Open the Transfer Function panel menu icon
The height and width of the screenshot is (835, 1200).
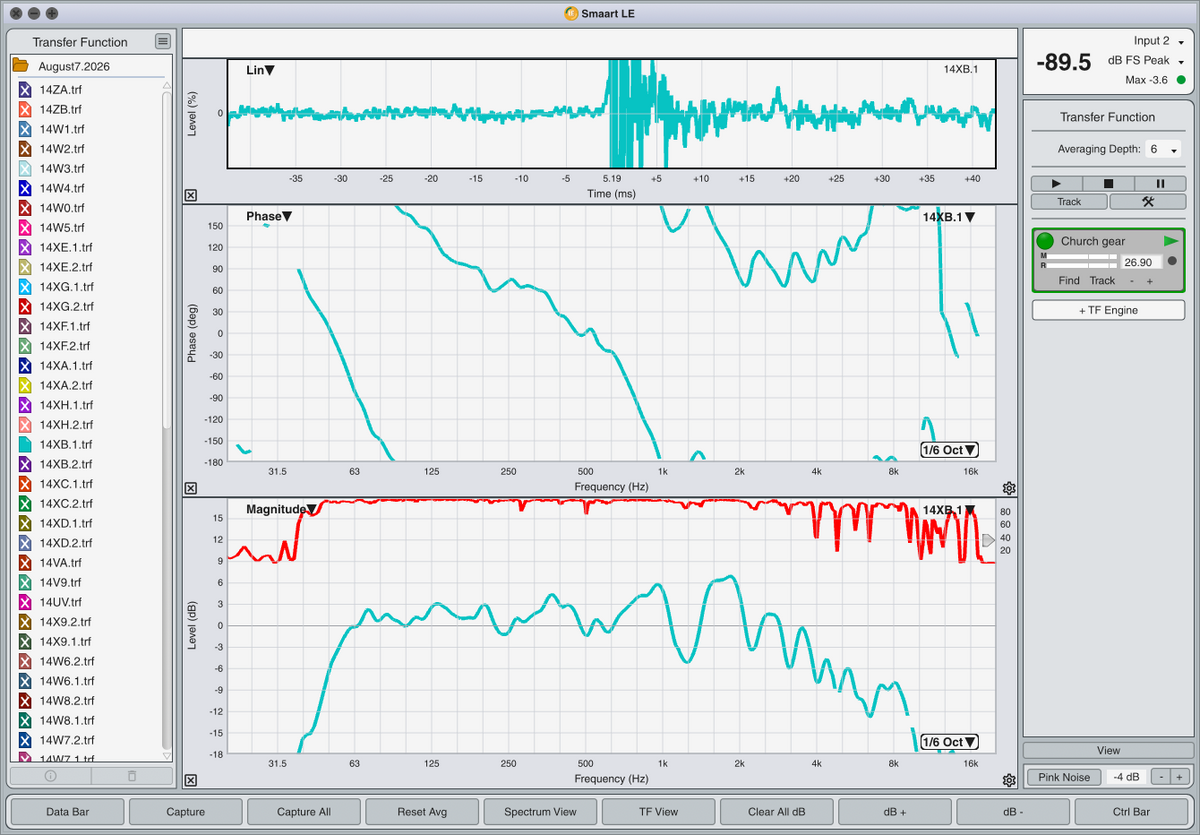pos(163,41)
